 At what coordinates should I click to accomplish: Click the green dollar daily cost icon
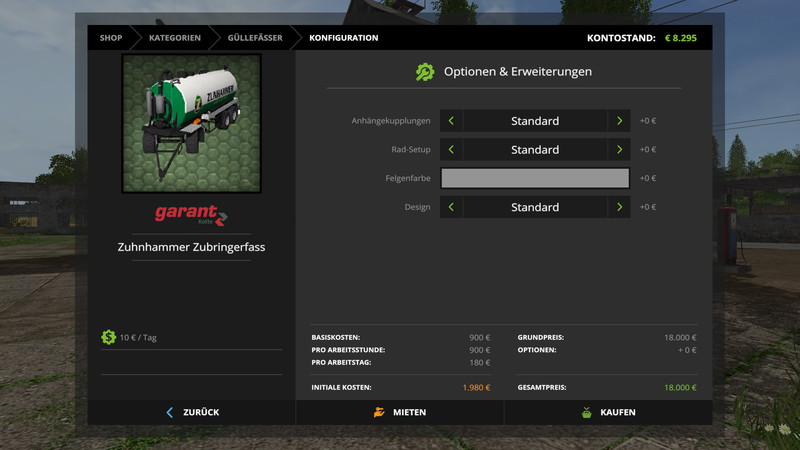coord(108,337)
